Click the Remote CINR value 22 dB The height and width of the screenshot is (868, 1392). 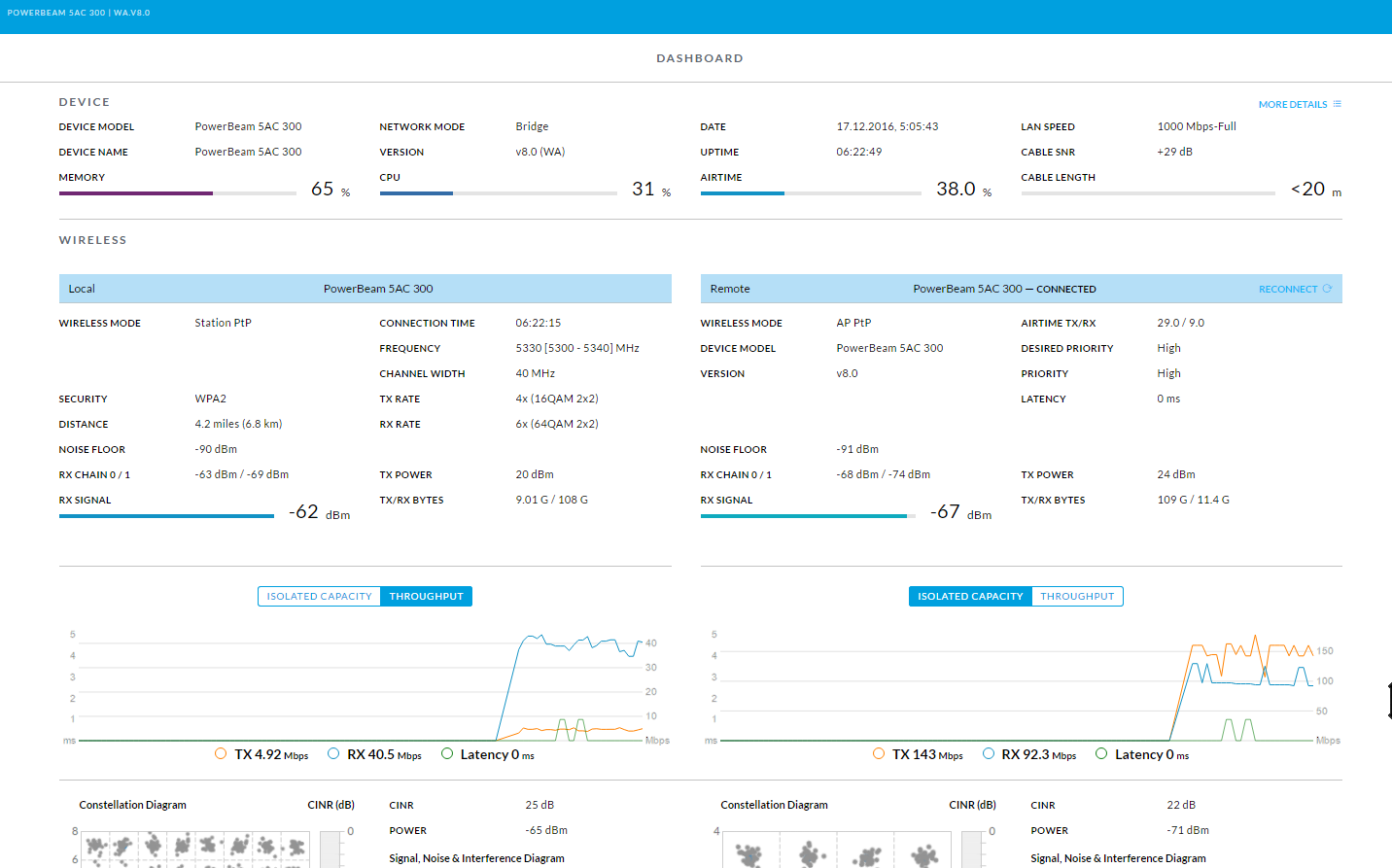pos(1181,805)
